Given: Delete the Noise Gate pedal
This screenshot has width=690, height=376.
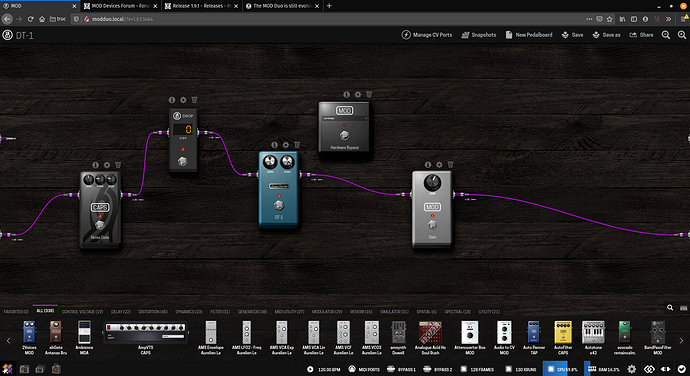Looking at the screenshot, I should [x=118, y=165].
